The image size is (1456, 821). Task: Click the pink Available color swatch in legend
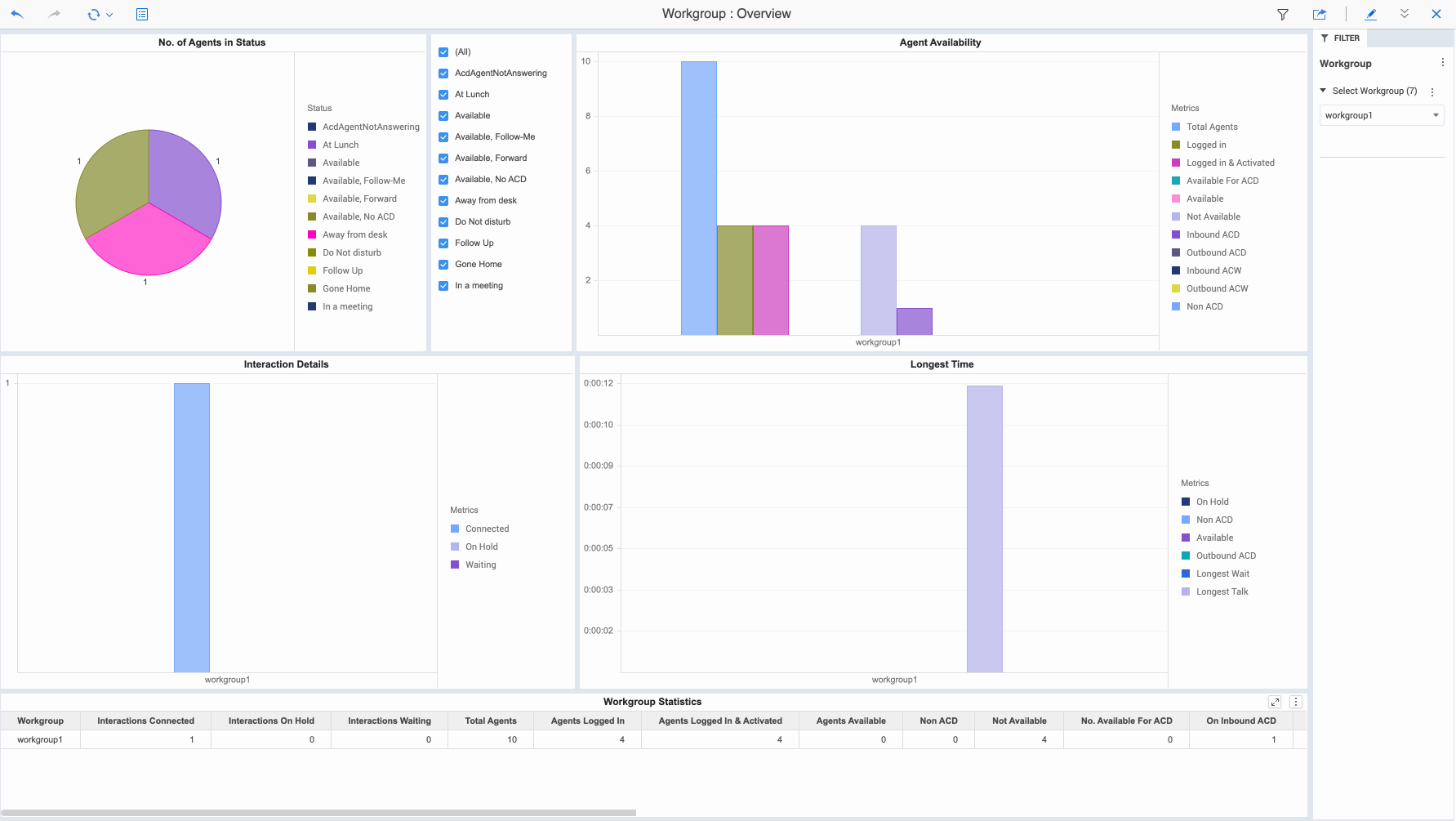(1176, 199)
